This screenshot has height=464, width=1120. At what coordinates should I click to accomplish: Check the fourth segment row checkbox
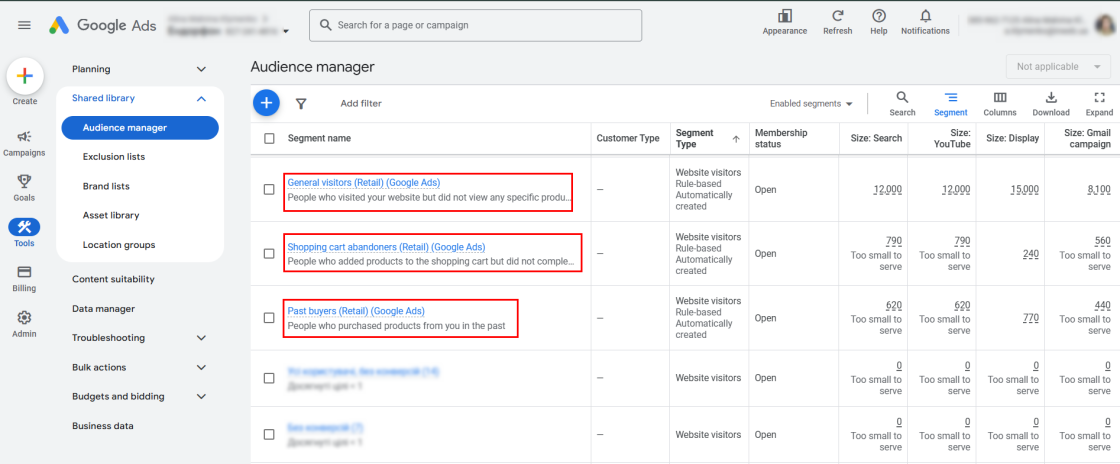(269, 378)
